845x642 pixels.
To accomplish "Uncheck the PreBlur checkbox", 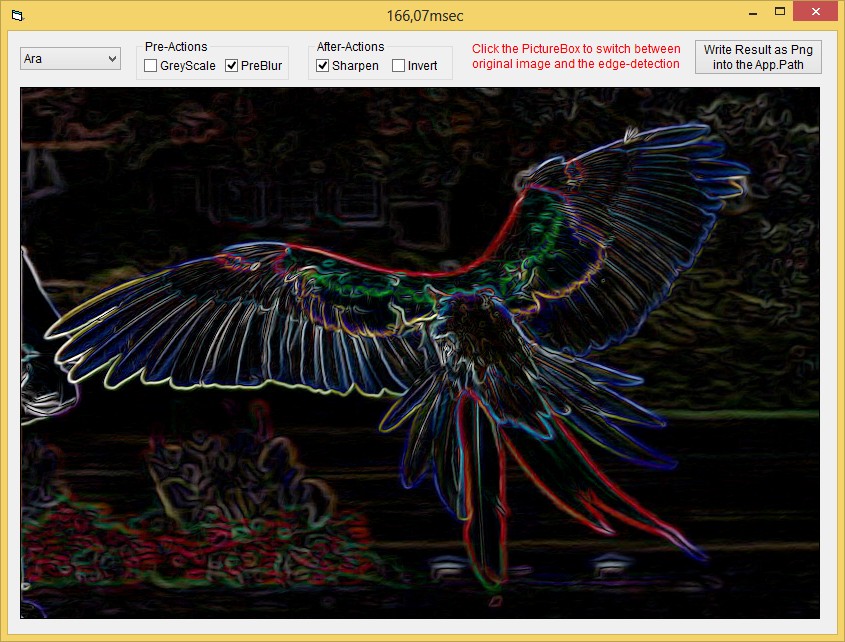I will click(x=232, y=66).
